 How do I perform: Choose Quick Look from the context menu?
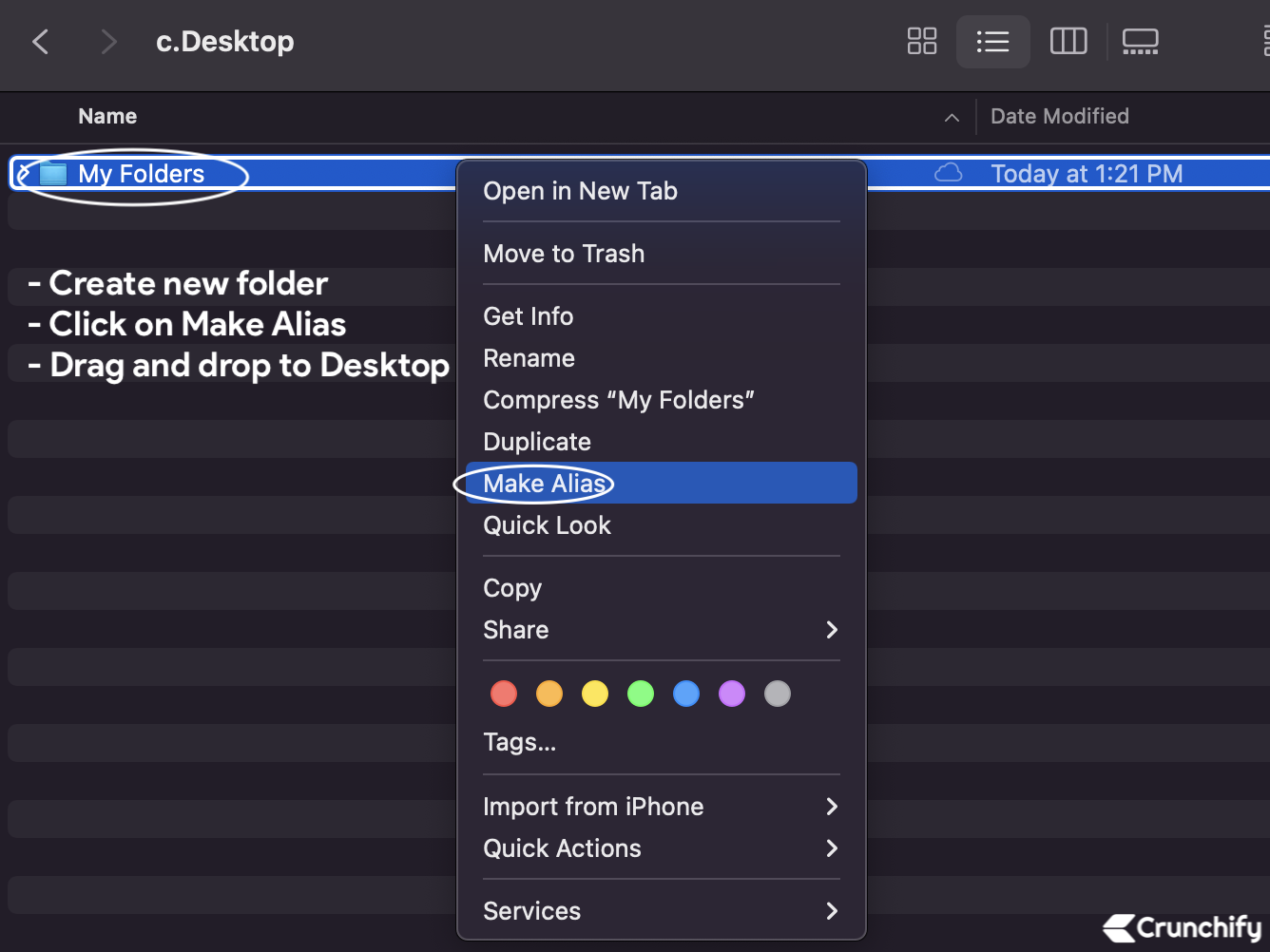[662, 525]
